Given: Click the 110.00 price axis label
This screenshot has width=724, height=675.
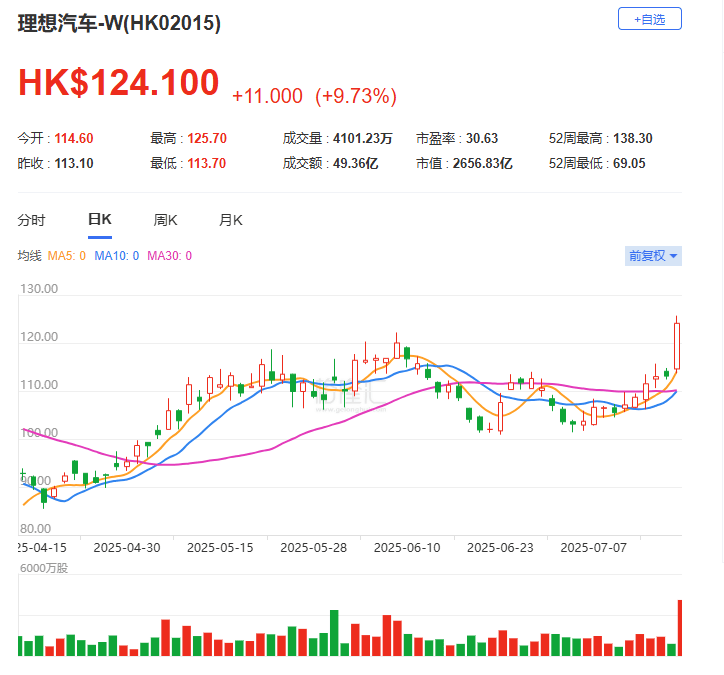Looking at the screenshot, I should point(39,385).
